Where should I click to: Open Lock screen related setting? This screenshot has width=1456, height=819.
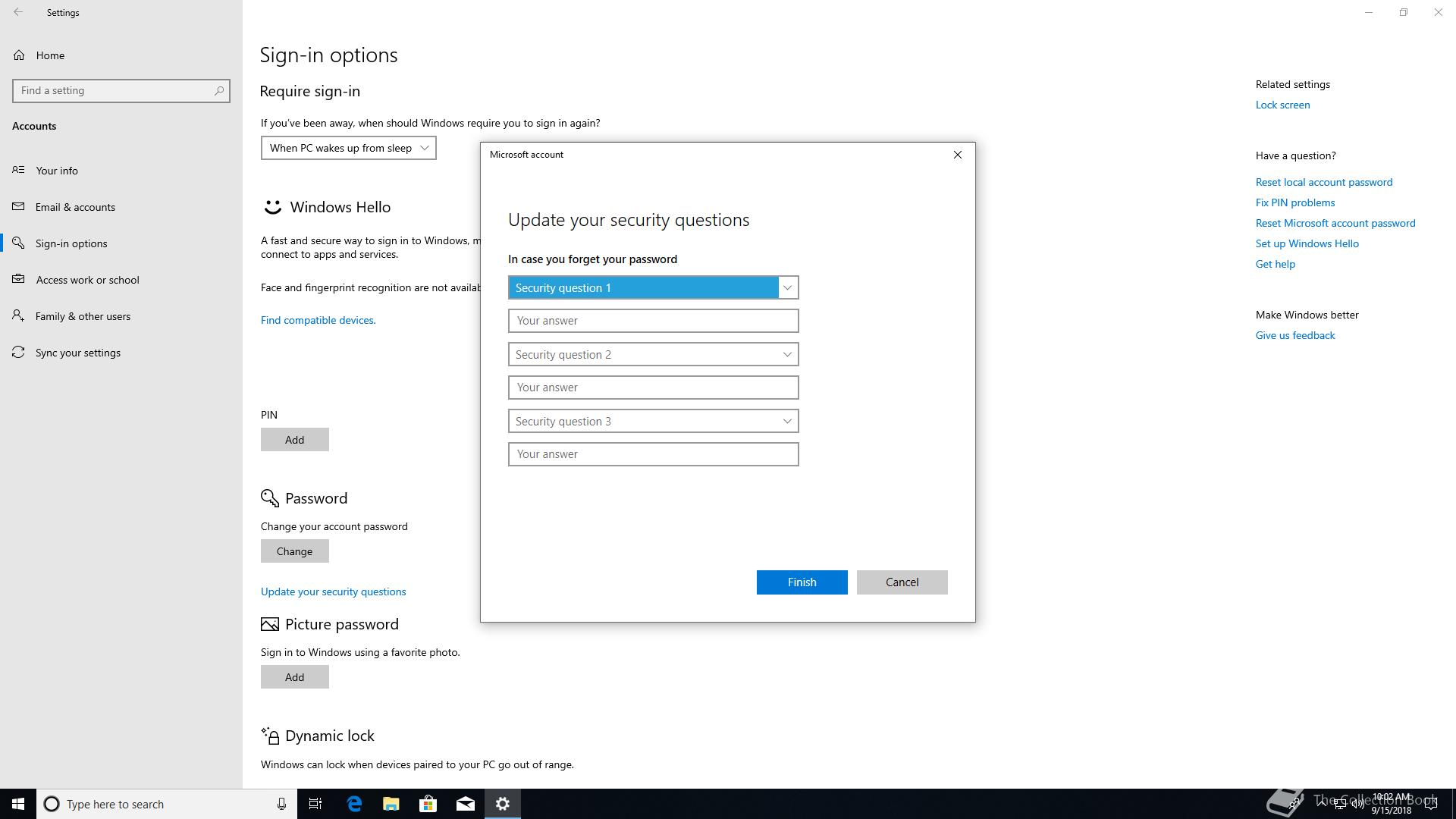pos(1282,105)
